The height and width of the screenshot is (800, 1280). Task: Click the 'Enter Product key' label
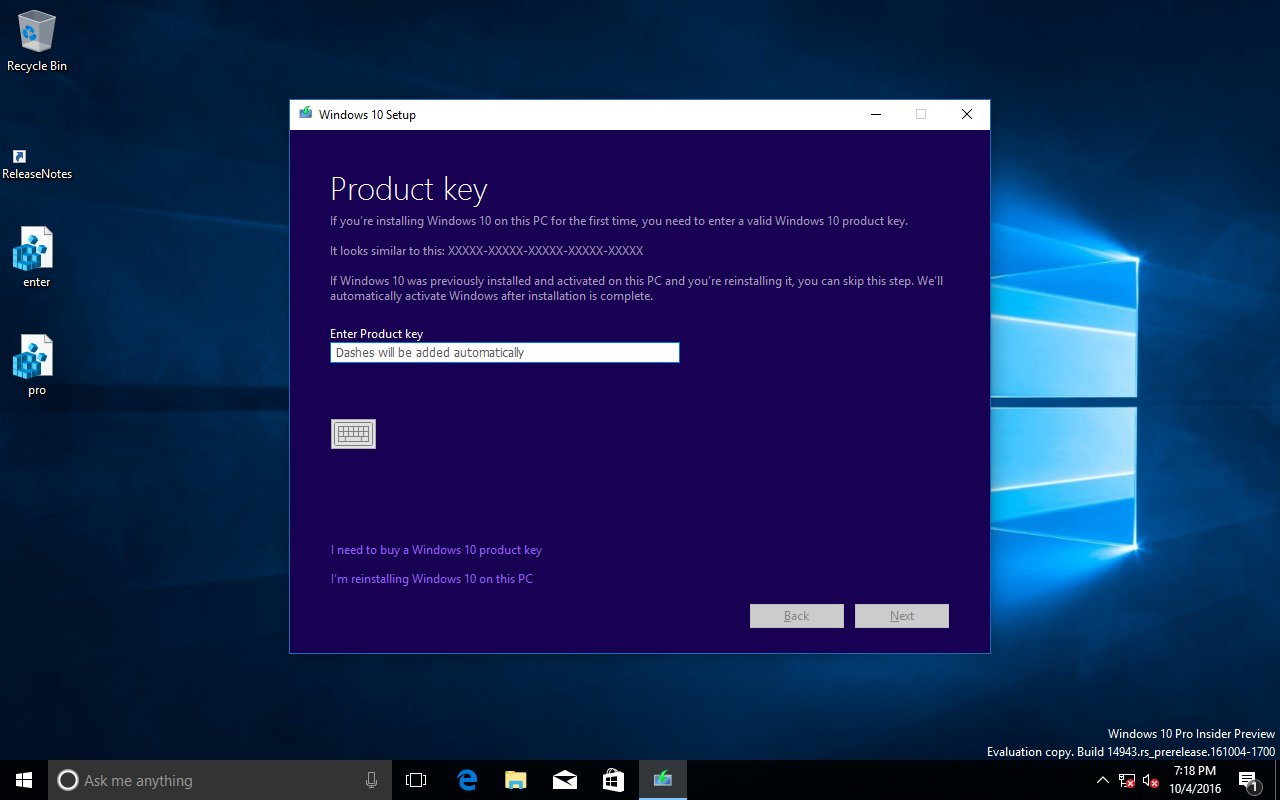click(376, 334)
